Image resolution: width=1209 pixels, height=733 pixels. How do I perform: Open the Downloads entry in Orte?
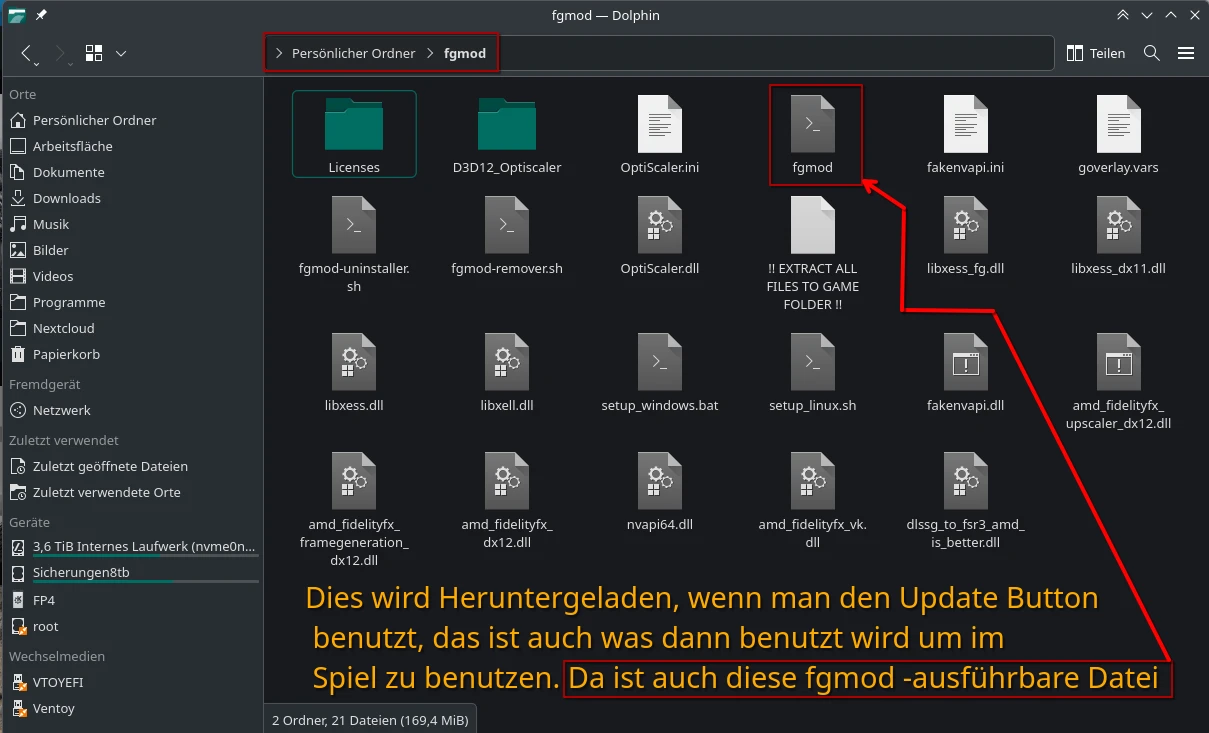point(66,198)
